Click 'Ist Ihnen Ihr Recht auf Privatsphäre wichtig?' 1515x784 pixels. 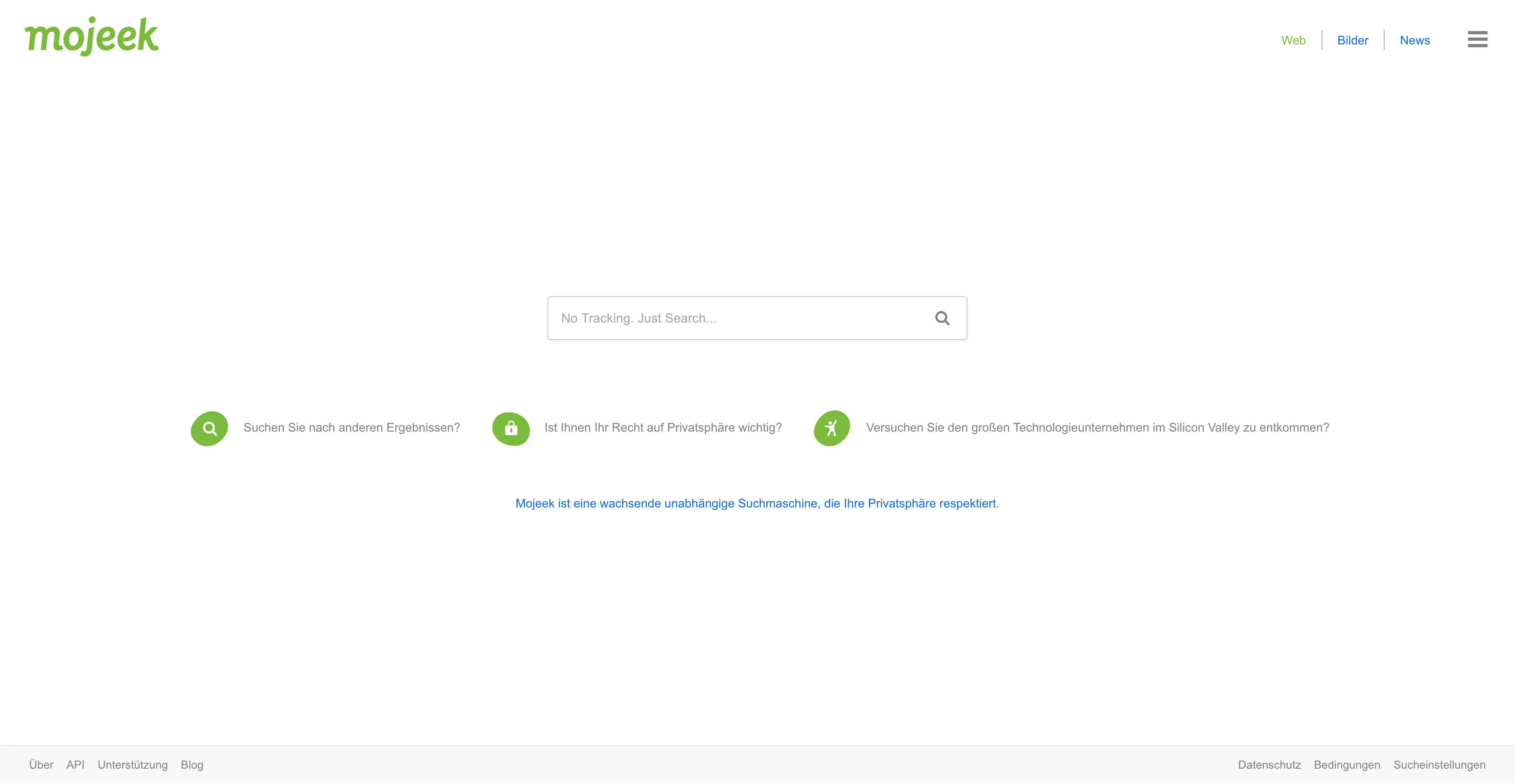tap(663, 428)
